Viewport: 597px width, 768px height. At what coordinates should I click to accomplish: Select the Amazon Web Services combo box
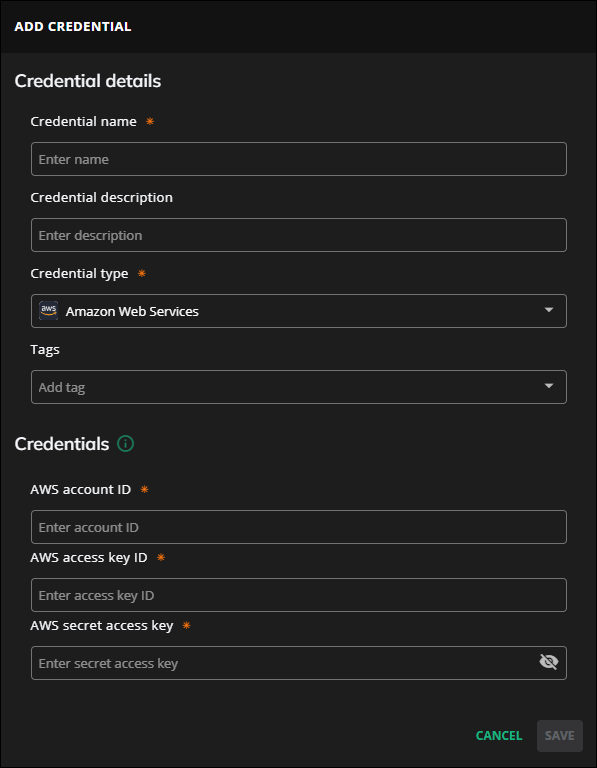(x=299, y=311)
